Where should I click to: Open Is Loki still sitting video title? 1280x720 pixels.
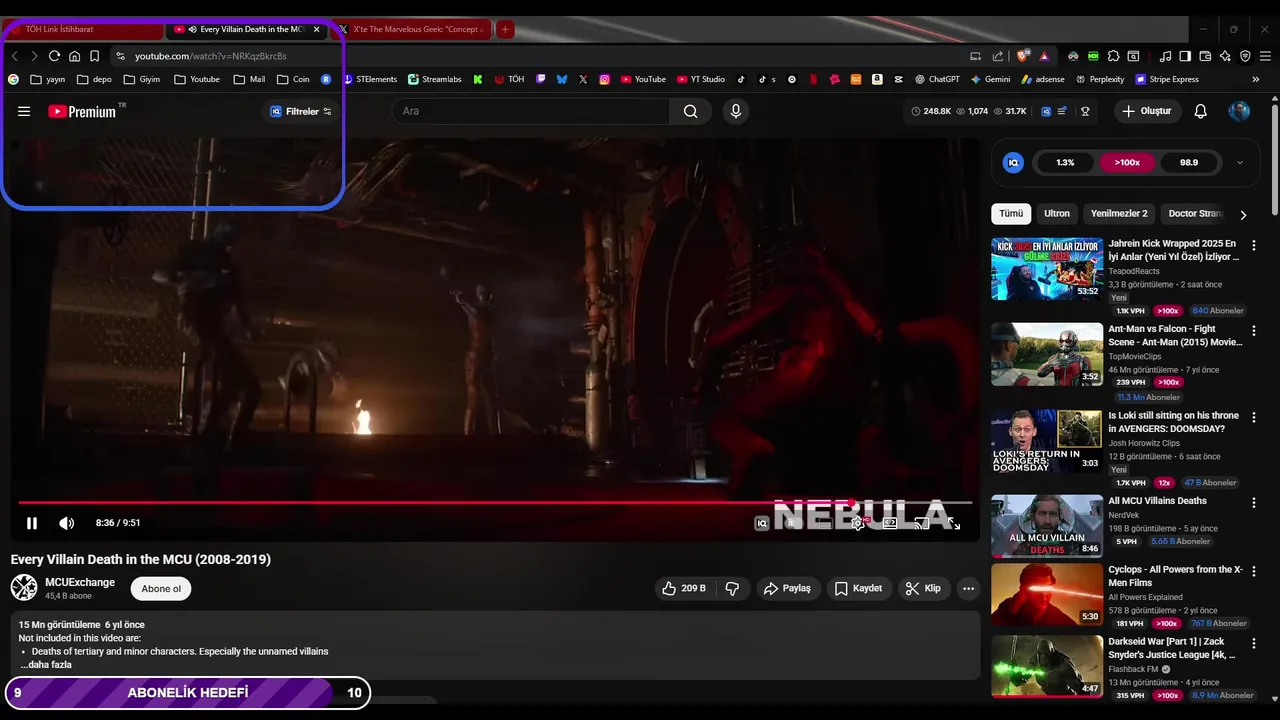pyautogui.click(x=1173, y=422)
